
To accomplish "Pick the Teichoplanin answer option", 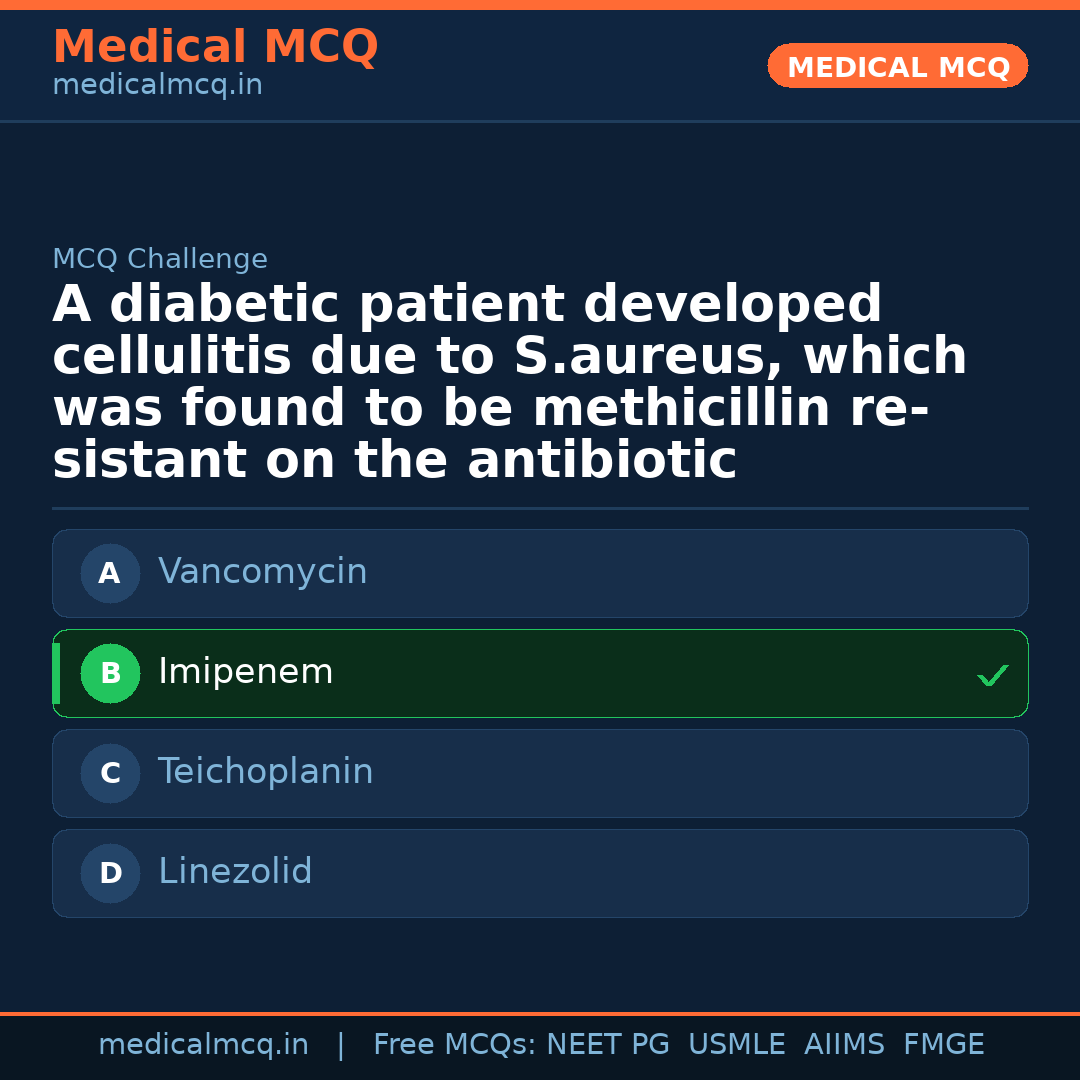I will (265, 772).
